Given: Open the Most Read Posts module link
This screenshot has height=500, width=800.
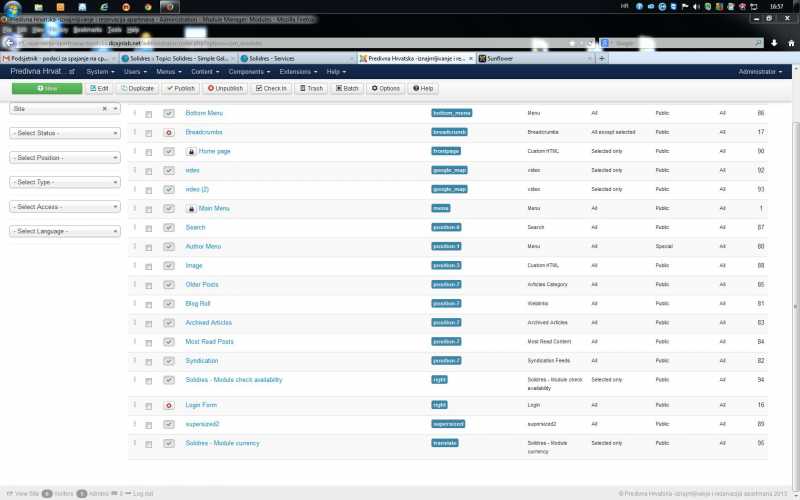Looking at the screenshot, I should [x=210, y=341].
